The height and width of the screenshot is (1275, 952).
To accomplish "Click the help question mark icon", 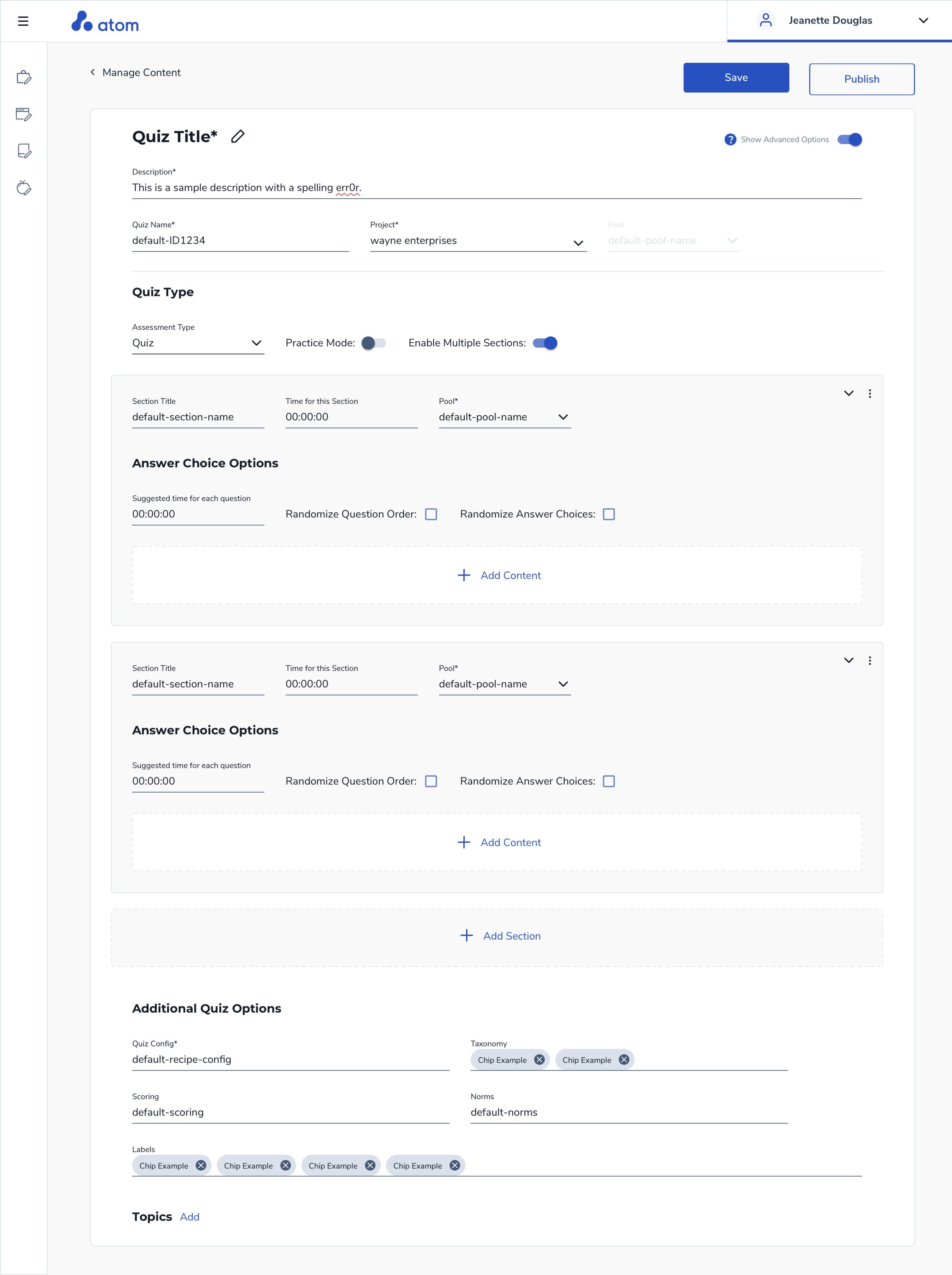I will [x=730, y=139].
